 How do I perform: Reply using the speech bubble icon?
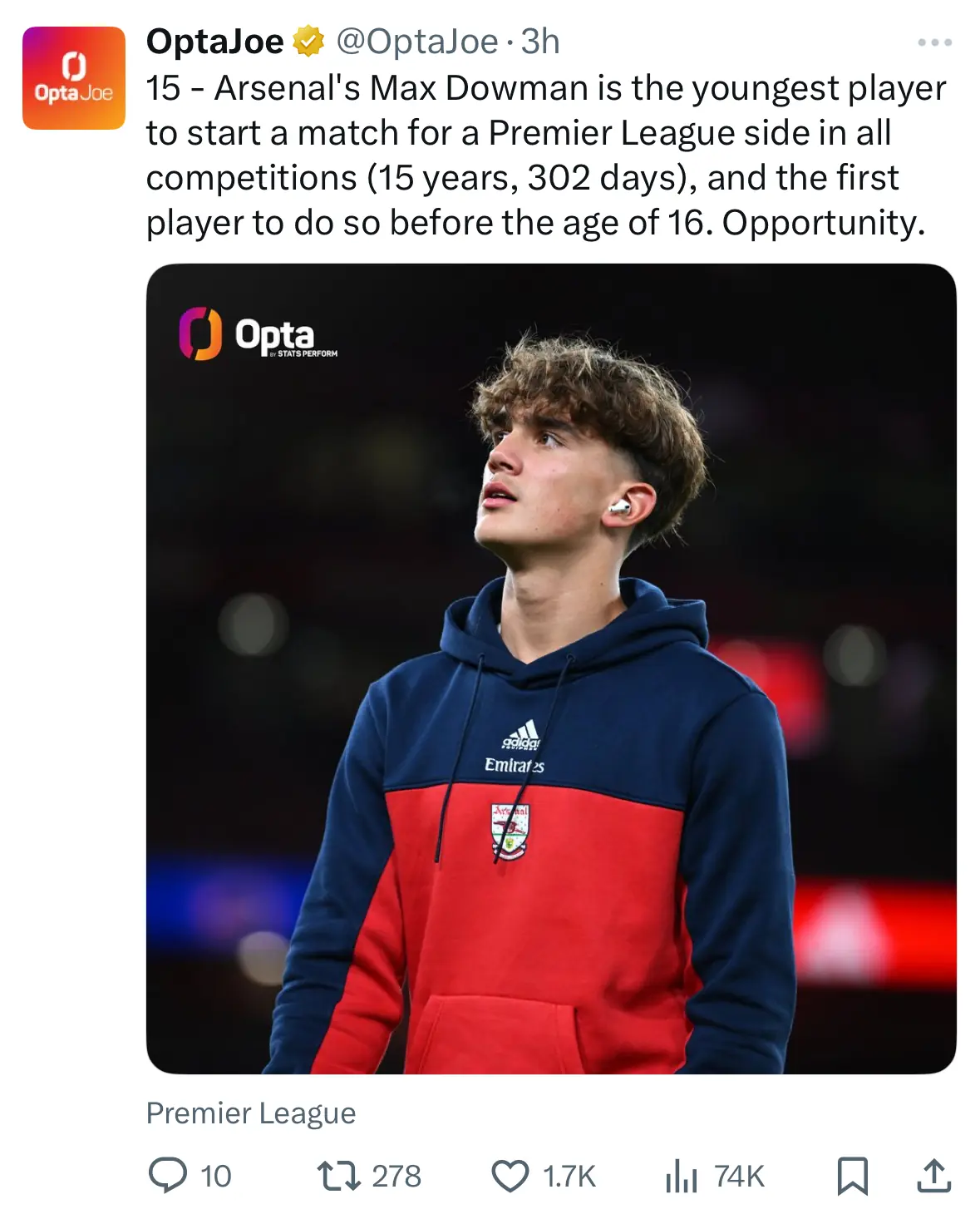pos(167,1176)
